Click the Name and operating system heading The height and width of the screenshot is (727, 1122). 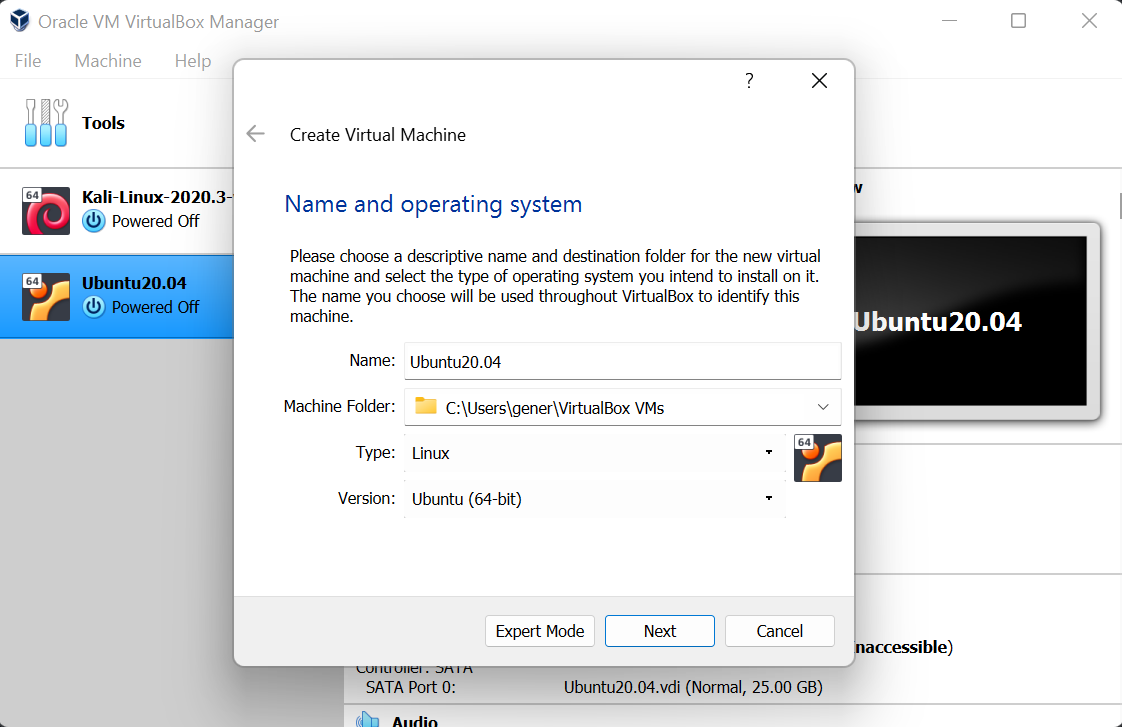tap(433, 205)
